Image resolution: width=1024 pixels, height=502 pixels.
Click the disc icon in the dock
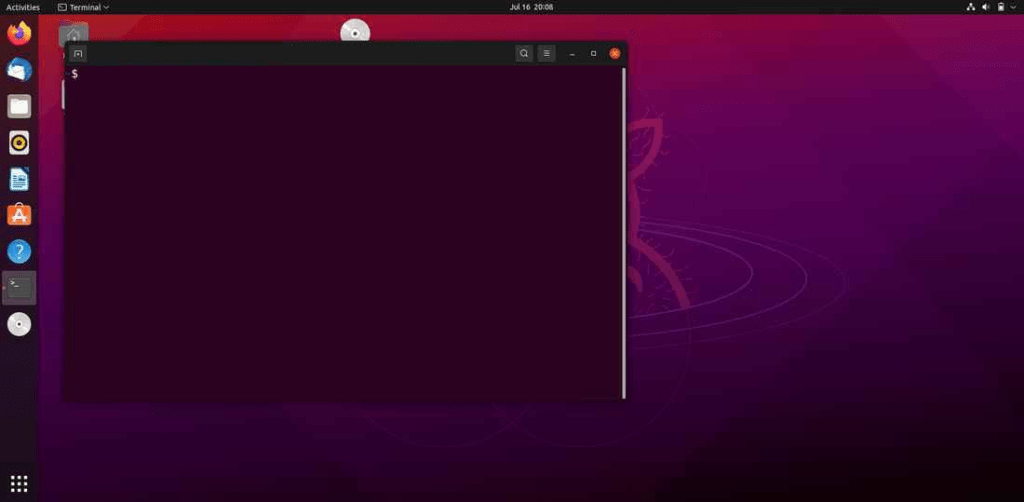tap(19, 324)
